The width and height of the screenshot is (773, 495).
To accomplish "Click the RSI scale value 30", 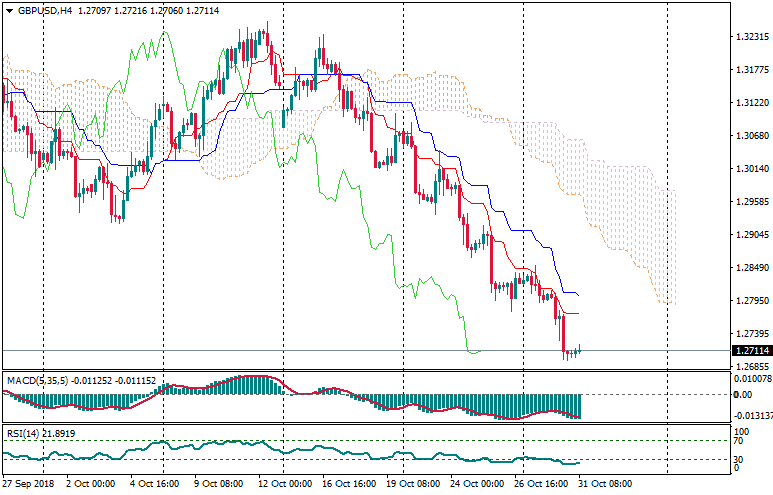I will click(x=738, y=459).
